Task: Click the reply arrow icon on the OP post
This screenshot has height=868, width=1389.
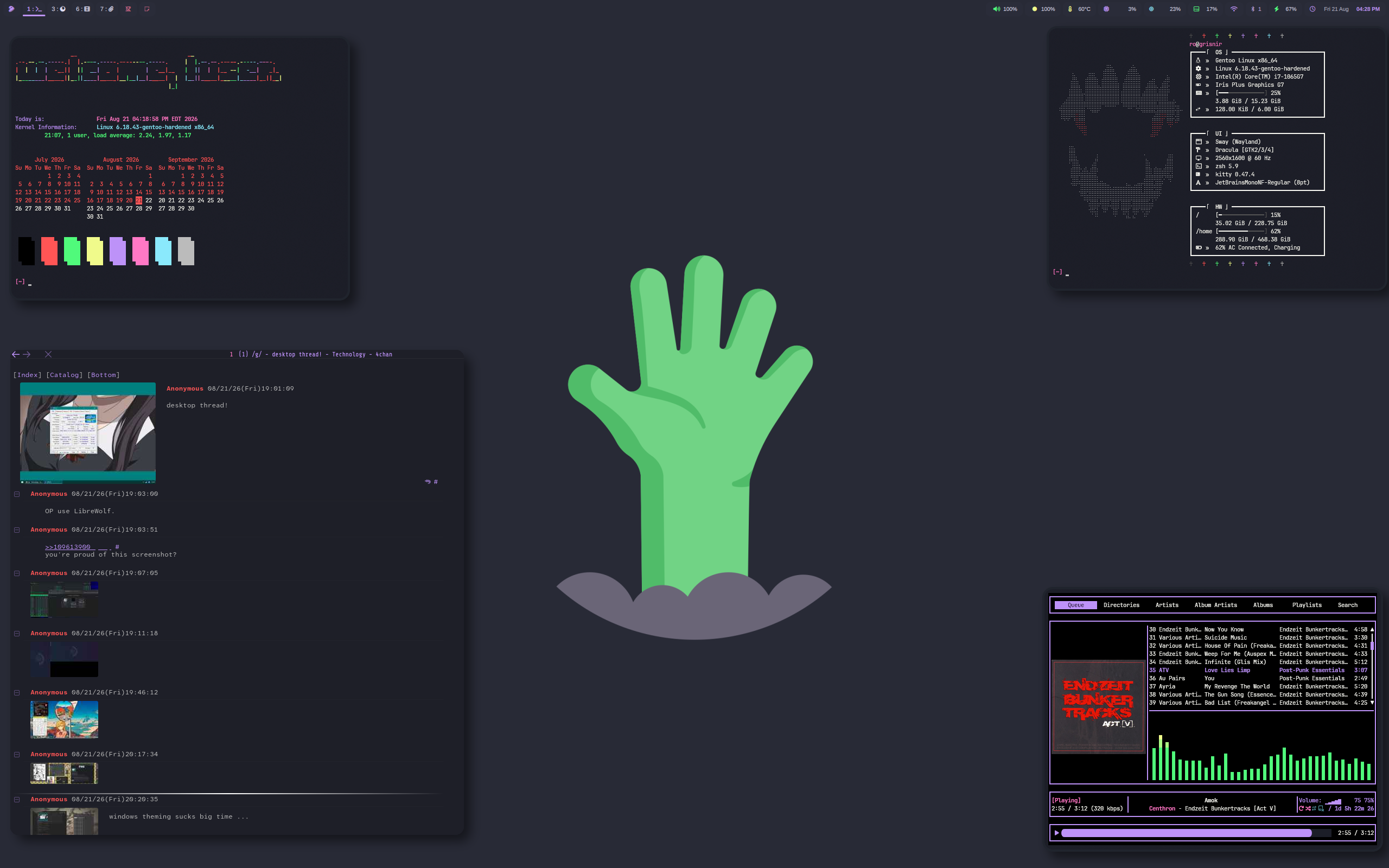Action: (428, 482)
